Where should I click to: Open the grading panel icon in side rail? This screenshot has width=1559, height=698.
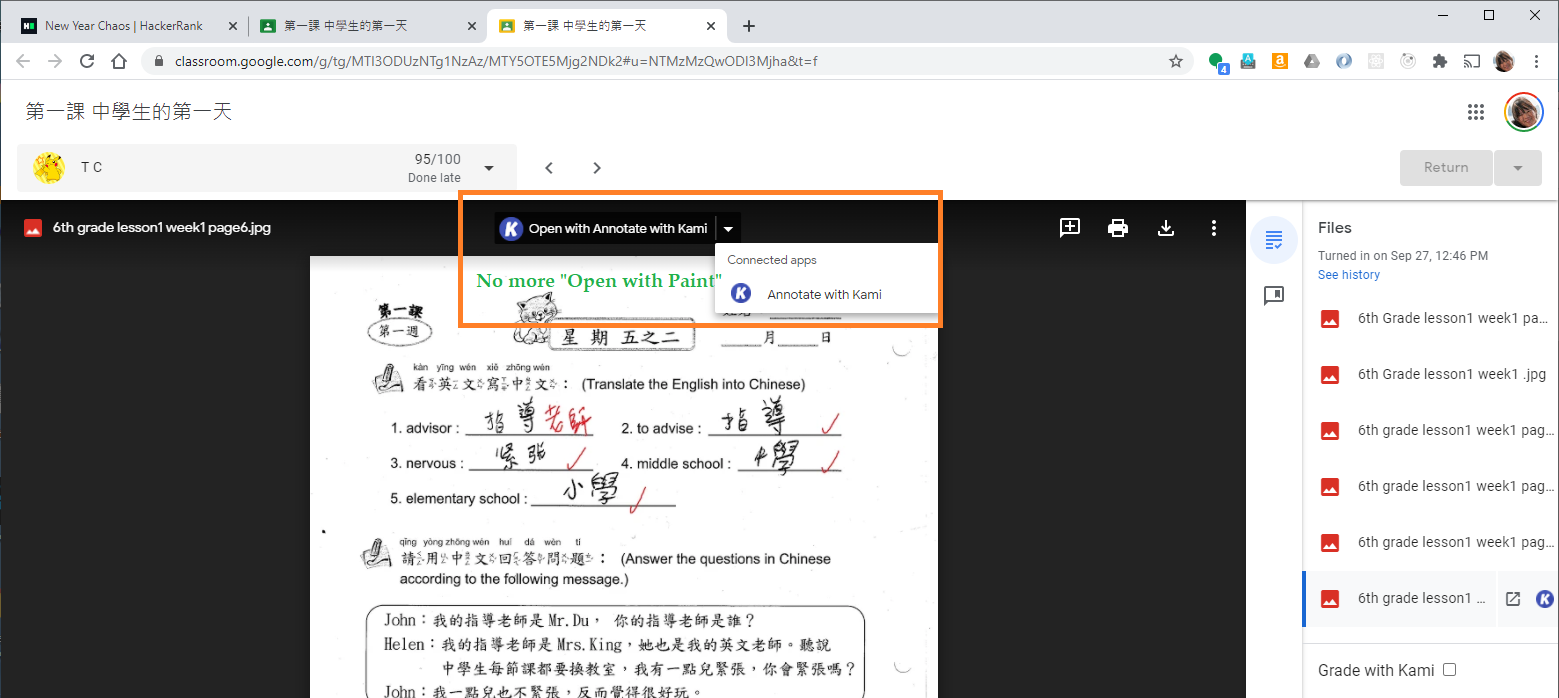click(x=1274, y=240)
